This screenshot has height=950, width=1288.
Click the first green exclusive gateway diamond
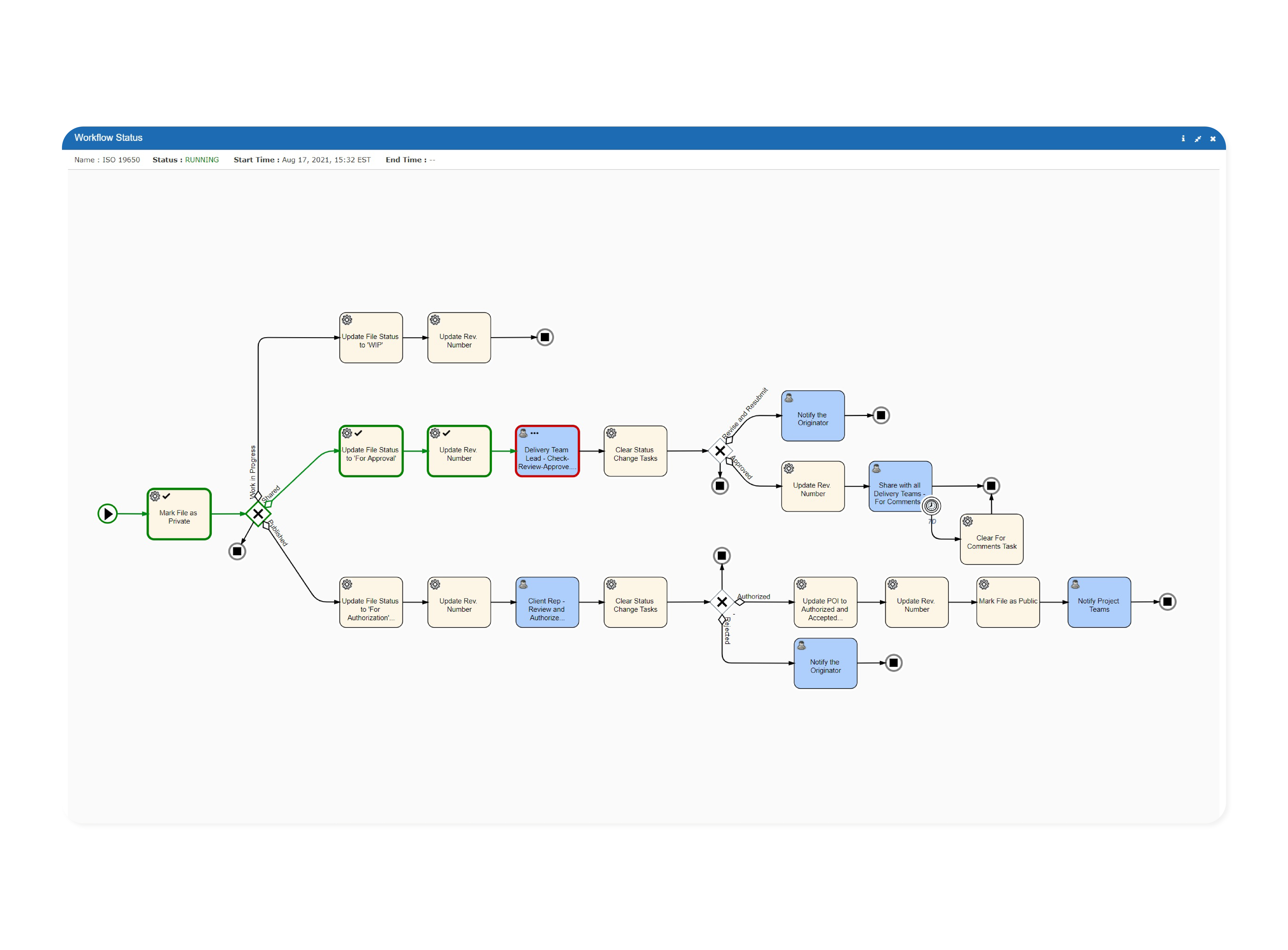pos(258,513)
